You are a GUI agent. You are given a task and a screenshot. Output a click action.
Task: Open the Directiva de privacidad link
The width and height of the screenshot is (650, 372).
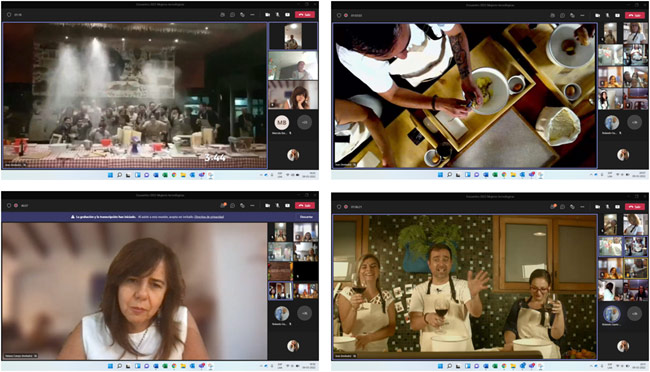[209, 216]
